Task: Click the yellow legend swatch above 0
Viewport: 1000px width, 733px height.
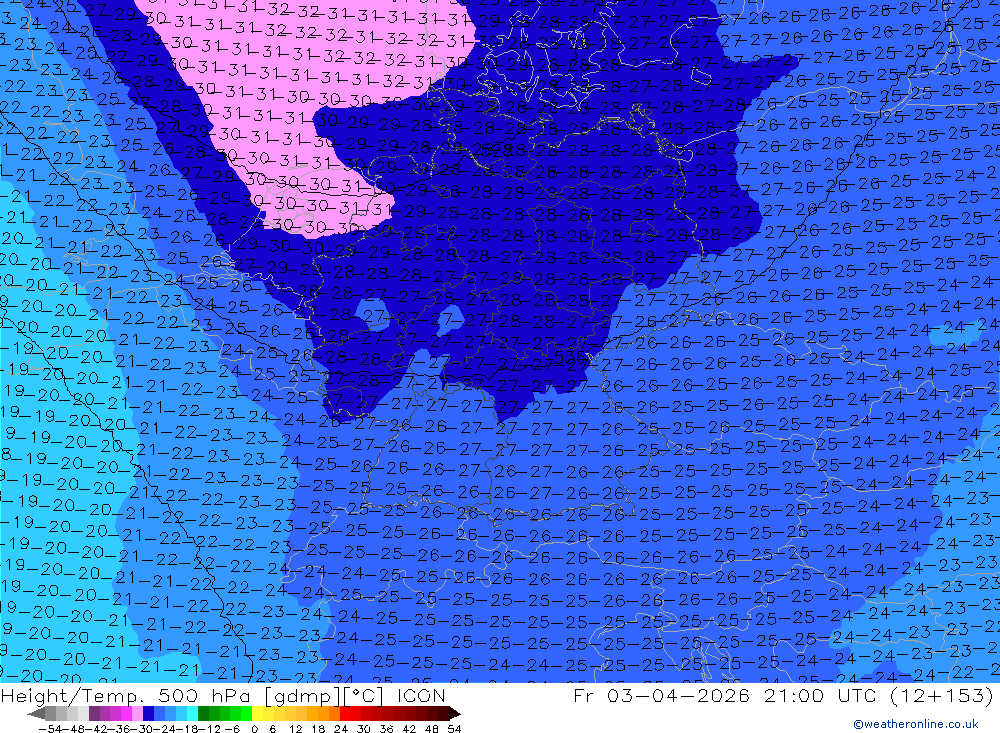Action: click(258, 713)
